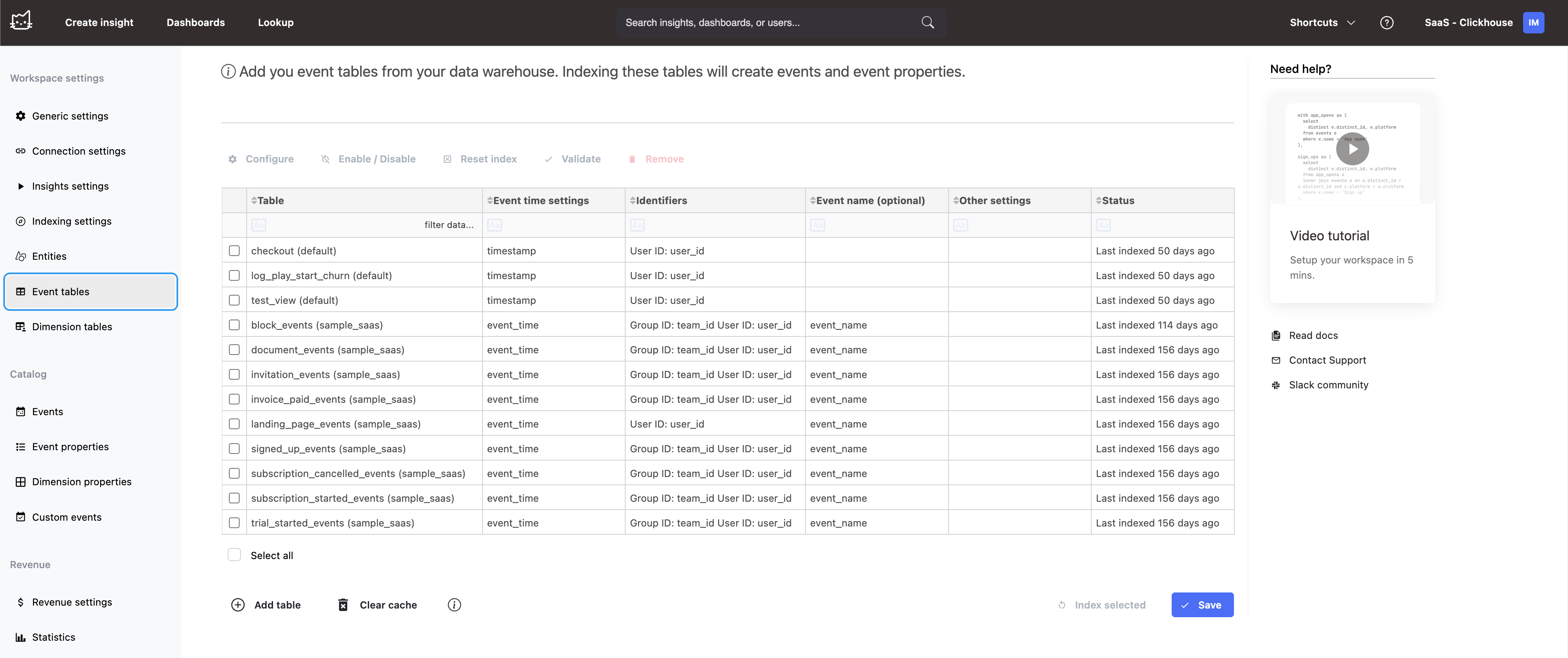Open the Read docs link
The width and height of the screenshot is (1568, 658).
point(1312,336)
